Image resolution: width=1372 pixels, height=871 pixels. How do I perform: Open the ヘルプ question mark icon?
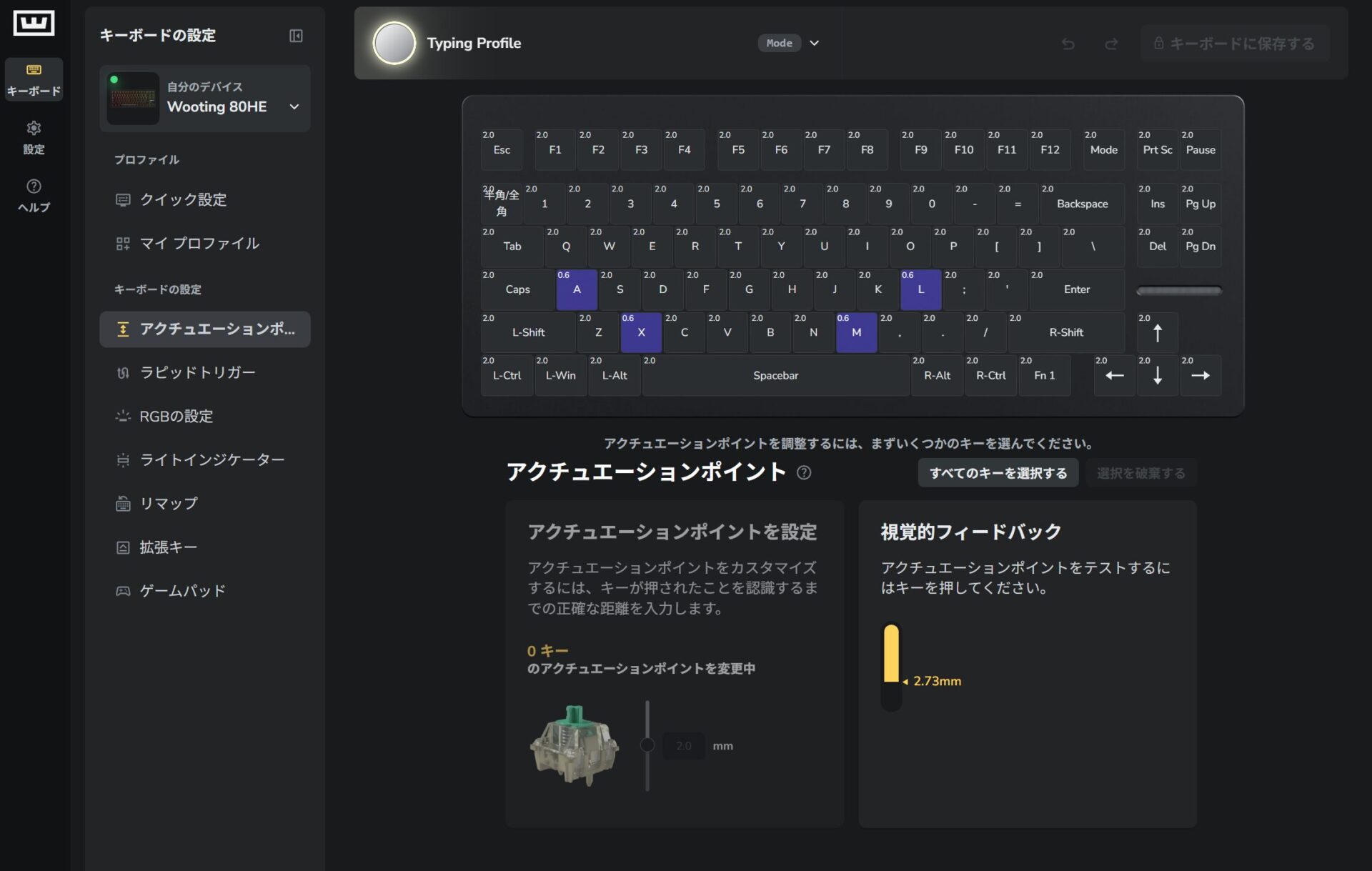click(34, 186)
